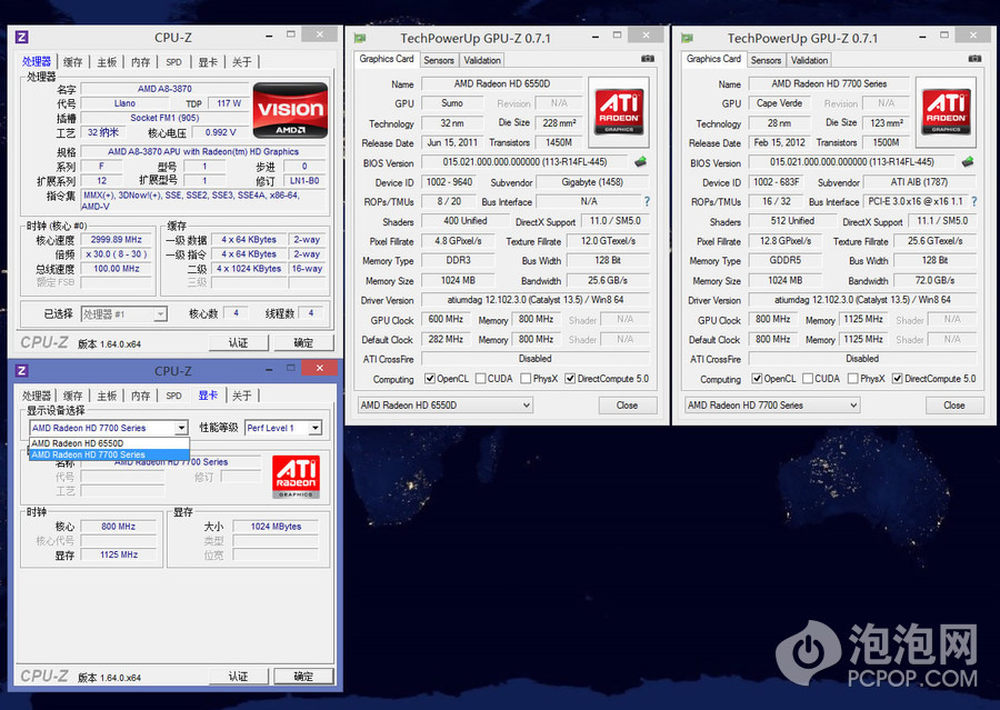This screenshot has height=710, width=1000.
Task: Click ATI Radeon logo in HD 6550D GPU-Z window
Action: (619, 112)
